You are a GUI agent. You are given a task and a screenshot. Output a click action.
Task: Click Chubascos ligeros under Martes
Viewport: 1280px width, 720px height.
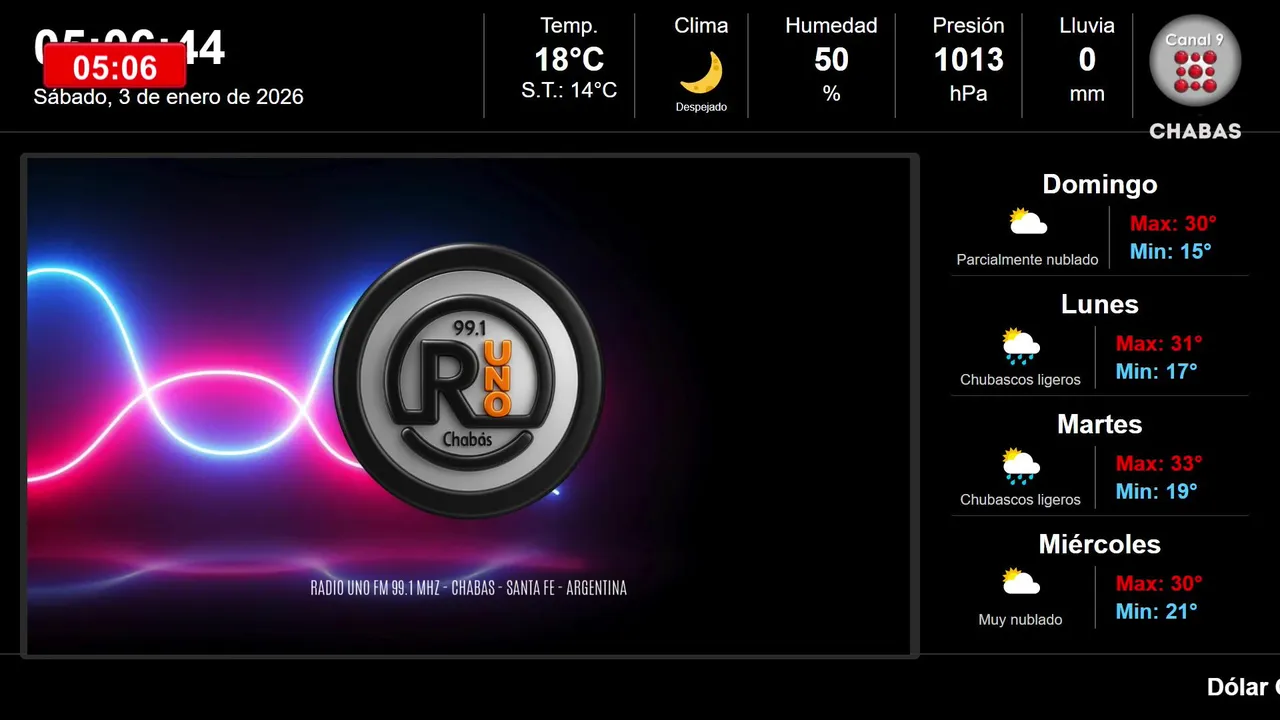tap(1020, 500)
